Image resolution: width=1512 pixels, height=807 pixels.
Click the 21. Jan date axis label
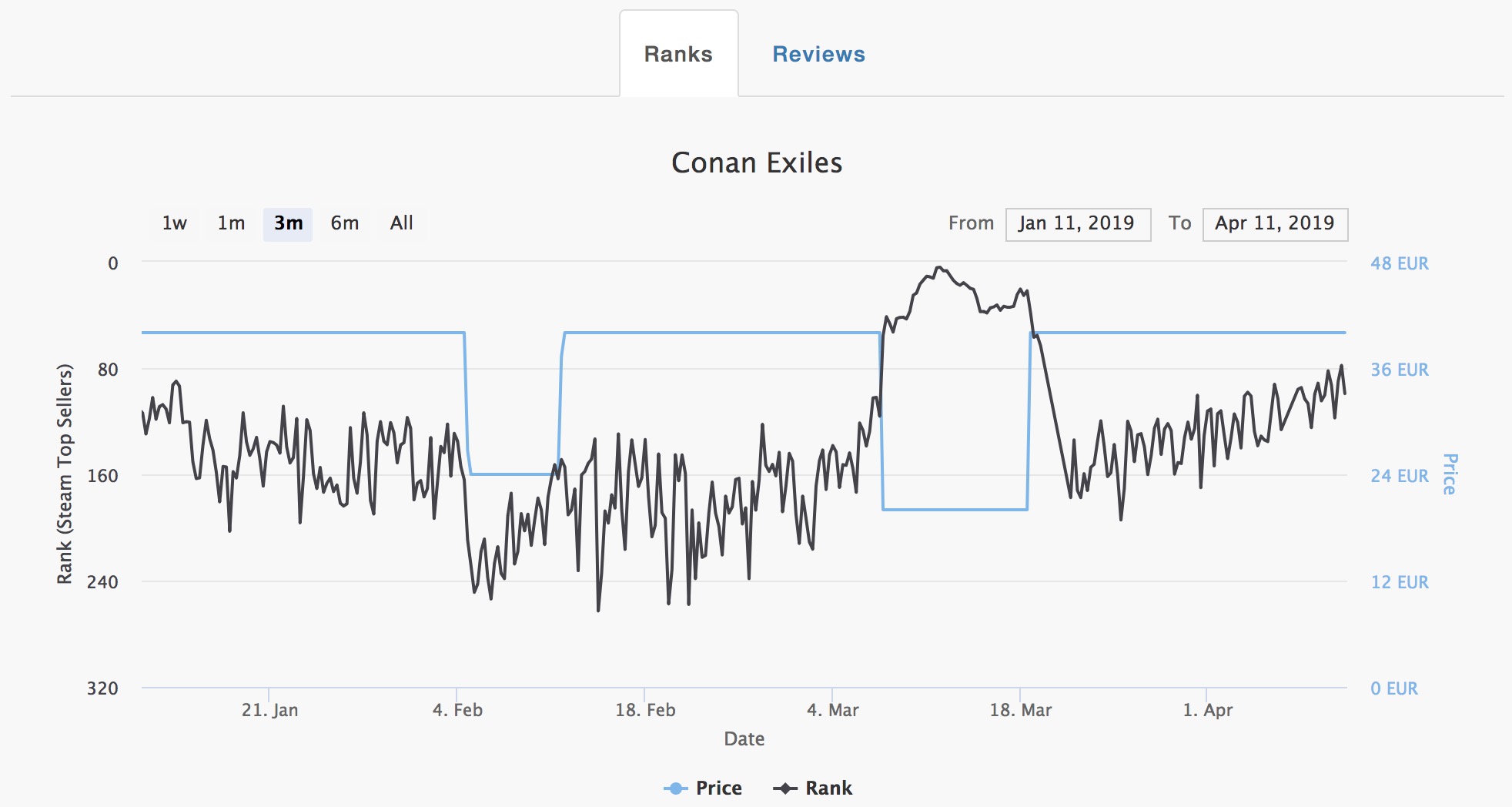tap(269, 710)
